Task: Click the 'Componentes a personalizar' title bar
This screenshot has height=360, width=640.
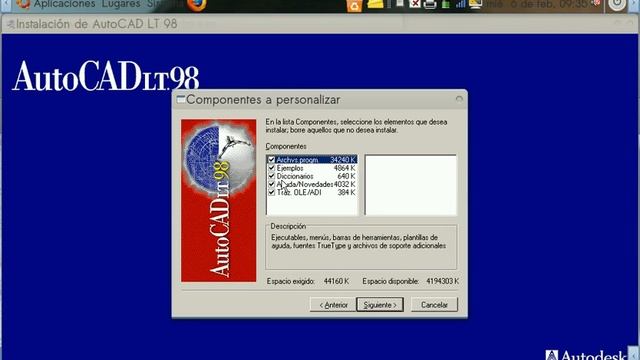Action: (320, 100)
